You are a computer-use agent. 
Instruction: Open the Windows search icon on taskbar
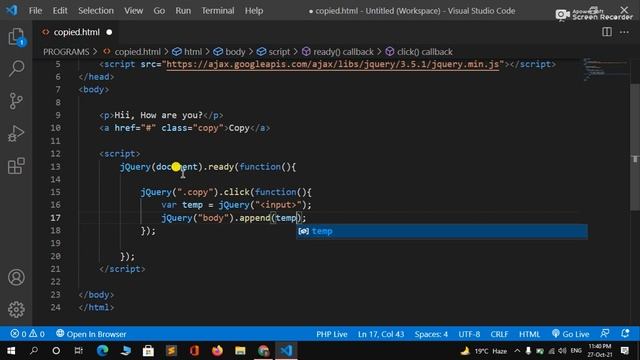pyautogui.click(x=34, y=351)
